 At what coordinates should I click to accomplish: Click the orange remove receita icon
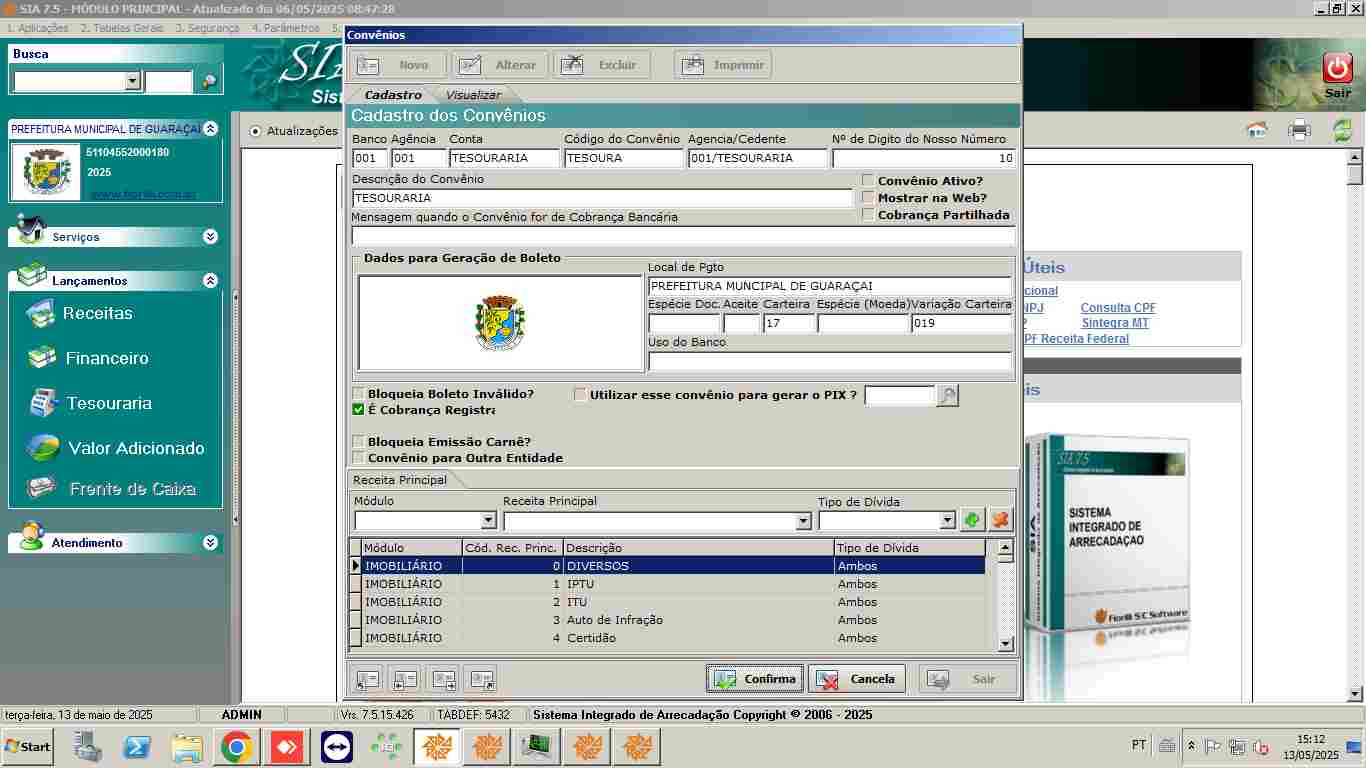pos(1000,520)
